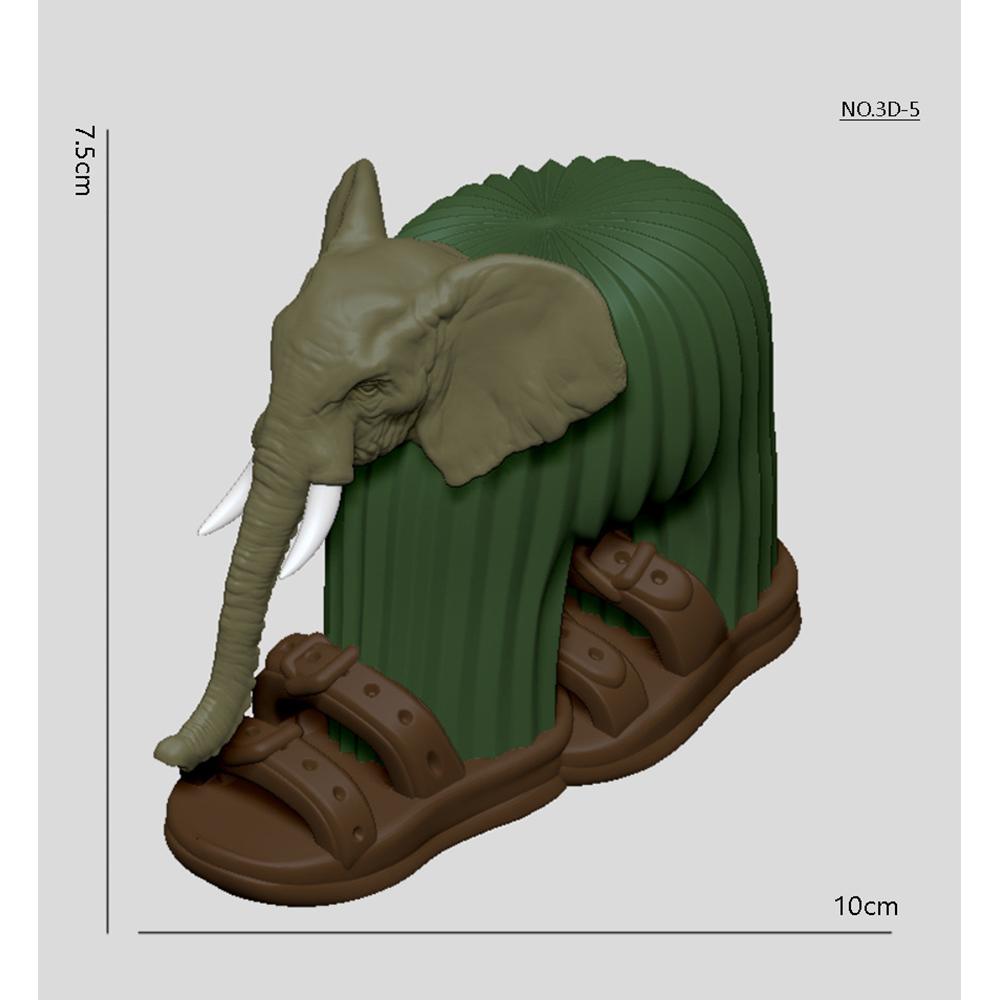1000x1000 pixels.
Task: Click the 10cm width dimension label
Action: [x=866, y=907]
